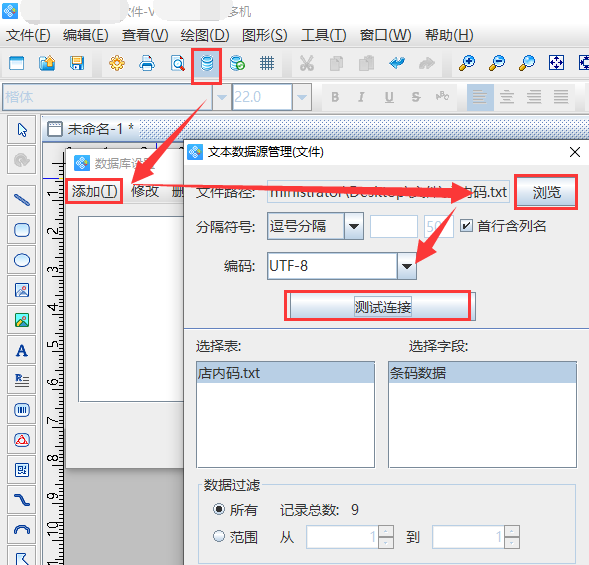589x565 pixels.
Task: Set center text alignment
Action: 507,97
